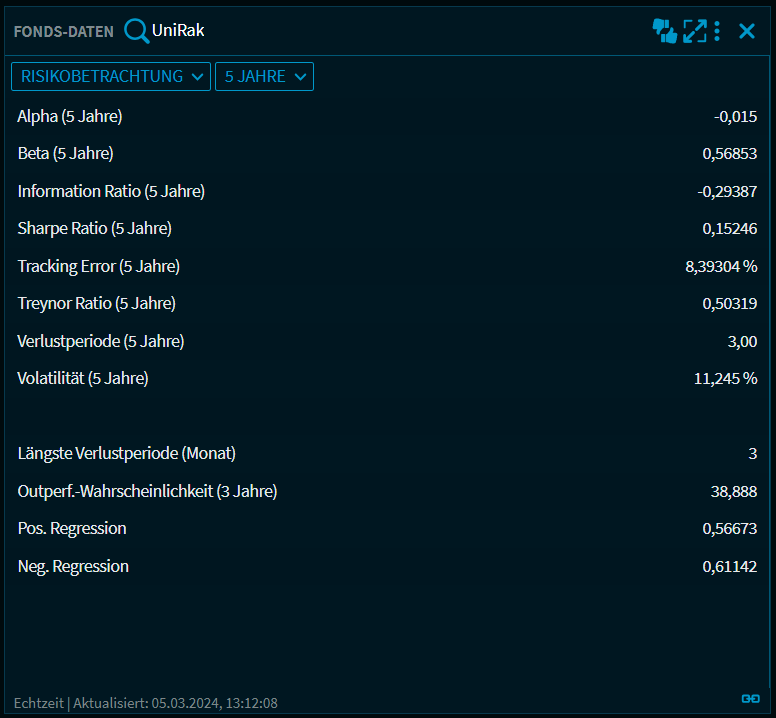Click the Beta value 0,56853
The width and height of the screenshot is (776, 718).
(x=729, y=154)
